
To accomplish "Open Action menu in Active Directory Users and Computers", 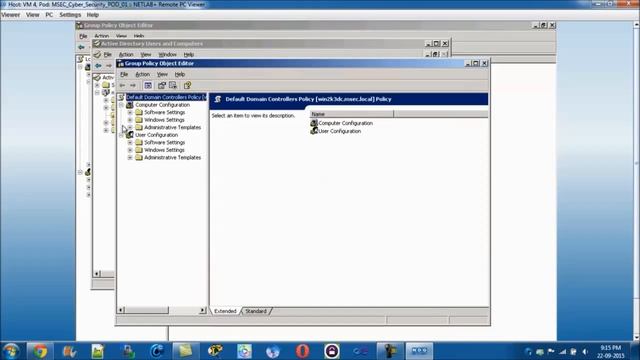I will [126, 54].
